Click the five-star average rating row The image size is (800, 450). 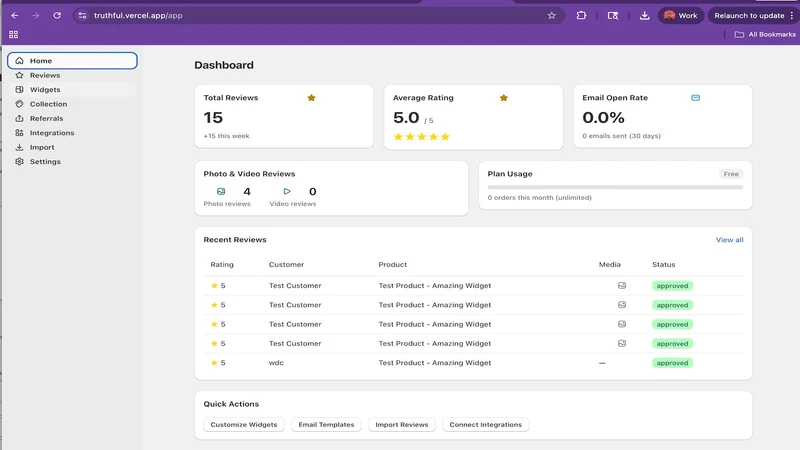point(421,137)
